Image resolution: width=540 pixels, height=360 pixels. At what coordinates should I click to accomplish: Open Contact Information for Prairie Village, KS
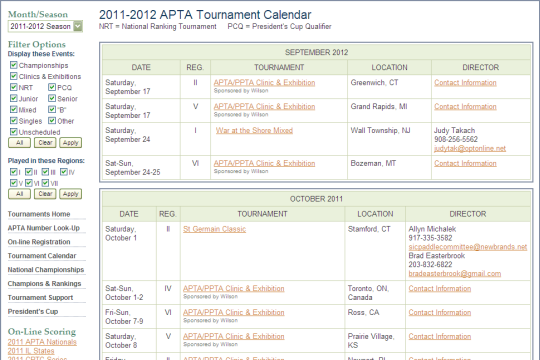[x=440, y=336]
